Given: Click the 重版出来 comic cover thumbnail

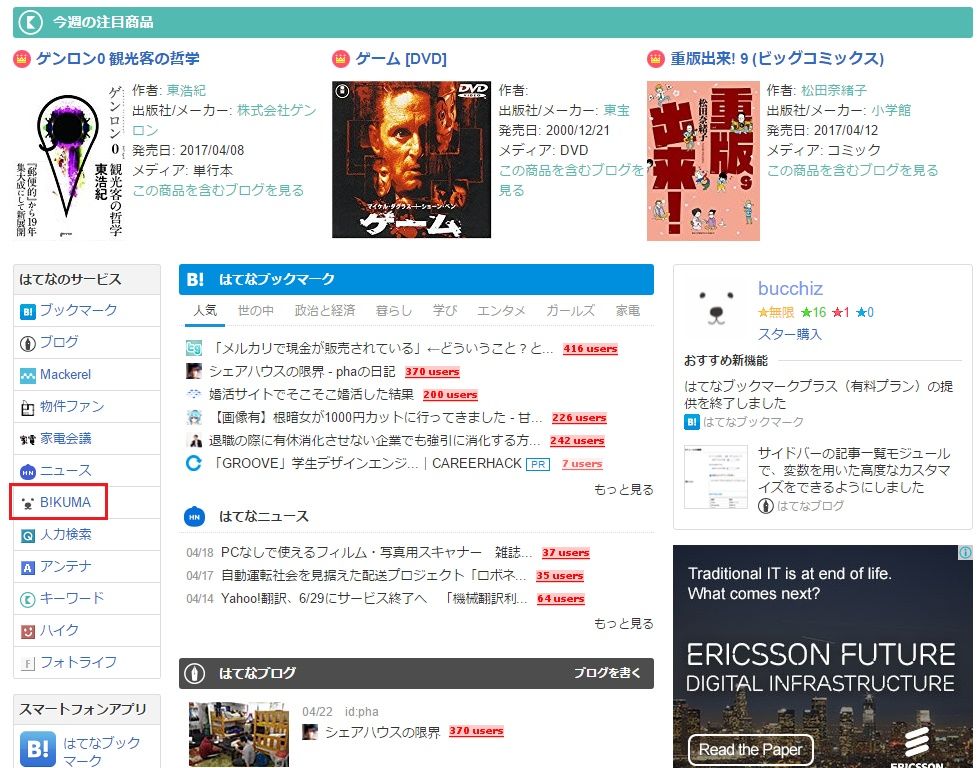Looking at the screenshot, I should tap(703, 161).
